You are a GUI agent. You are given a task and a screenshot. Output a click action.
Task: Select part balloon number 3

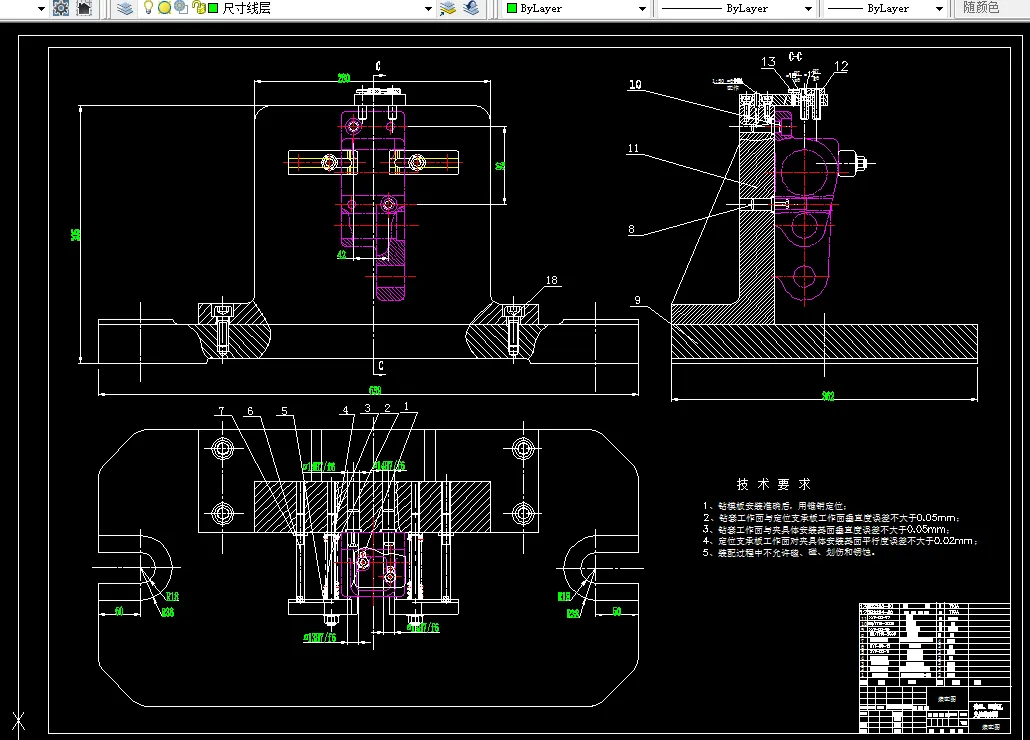(x=367, y=408)
